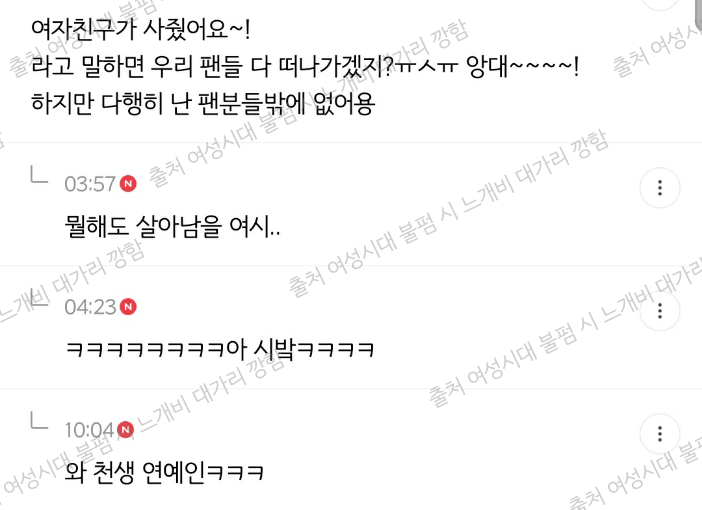702x510 pixels.
Task: Click the line starting '라고 말하면 우리 팬들'
Action: coord(305,67)
